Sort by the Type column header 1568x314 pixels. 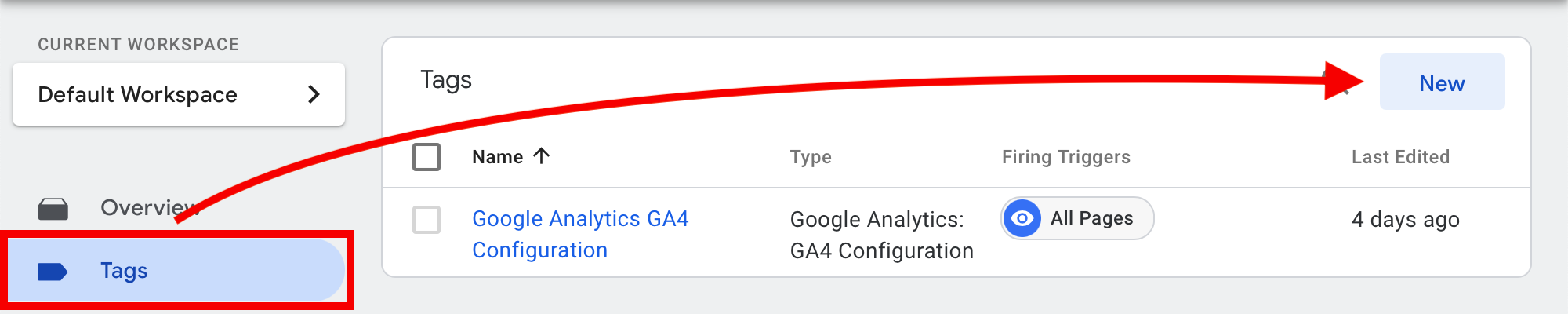pyautogui.click(x=811, y=157)
